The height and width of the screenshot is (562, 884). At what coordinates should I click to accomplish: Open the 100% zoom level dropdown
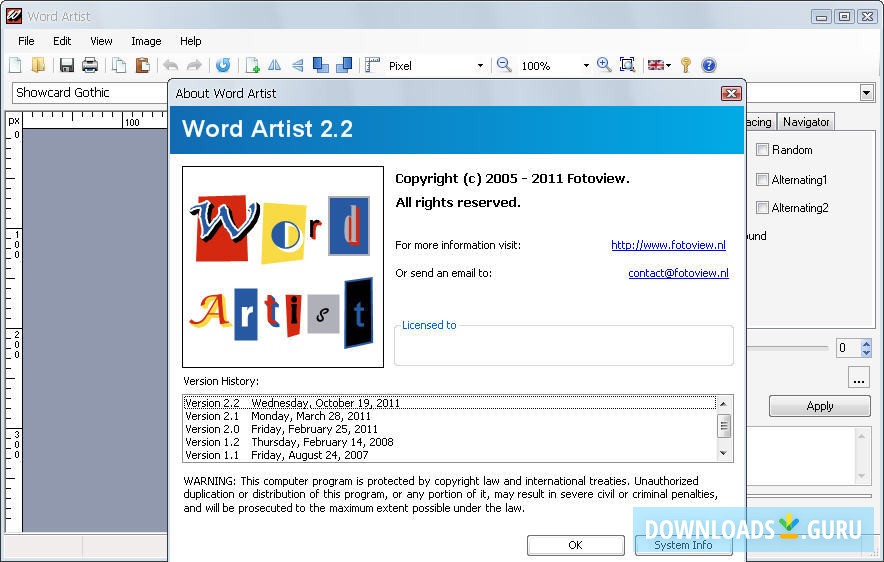(x=585, y=66)
